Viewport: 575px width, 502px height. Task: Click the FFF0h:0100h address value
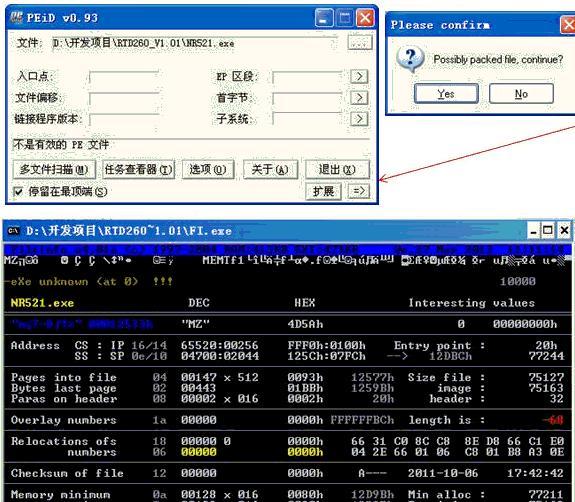pyautogui.click(x=326, y=345)
